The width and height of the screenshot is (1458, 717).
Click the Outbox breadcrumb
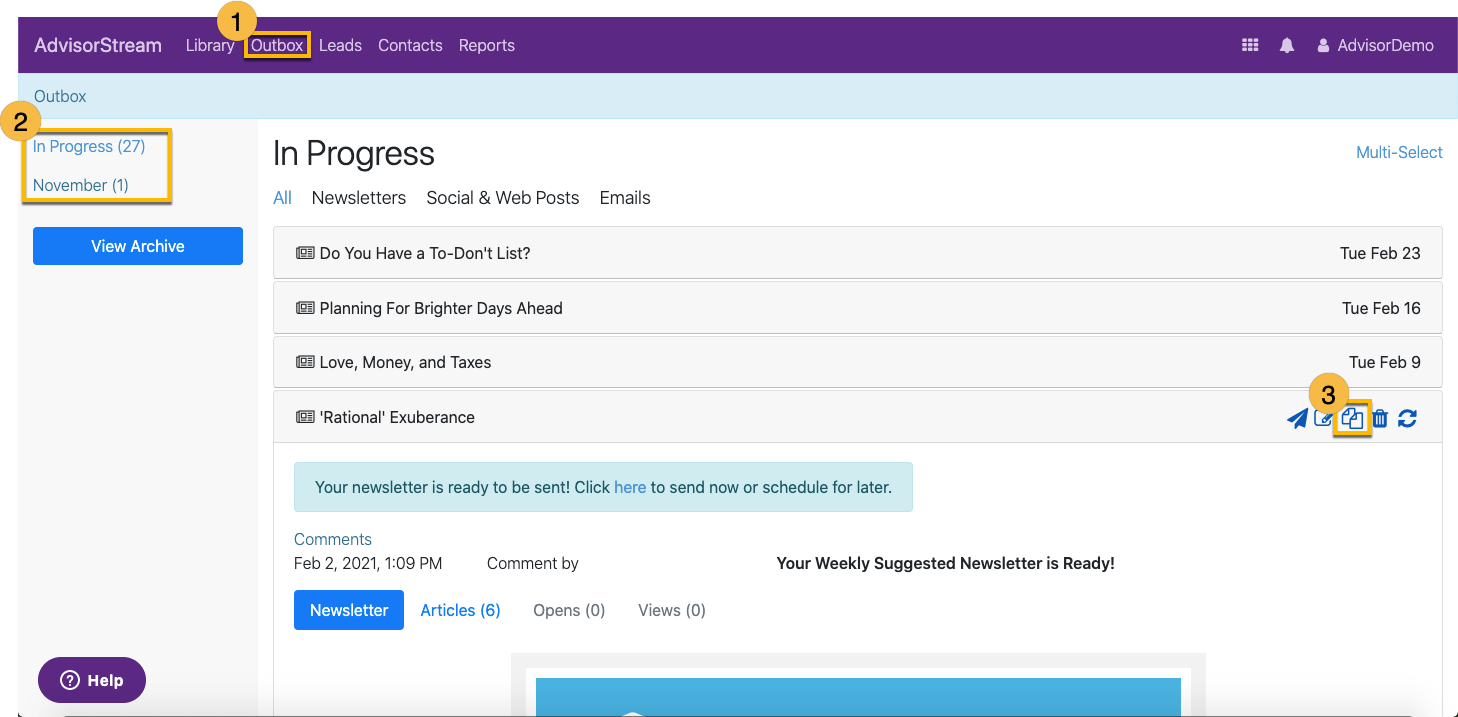pyautogui.click(x=60, y=96)
